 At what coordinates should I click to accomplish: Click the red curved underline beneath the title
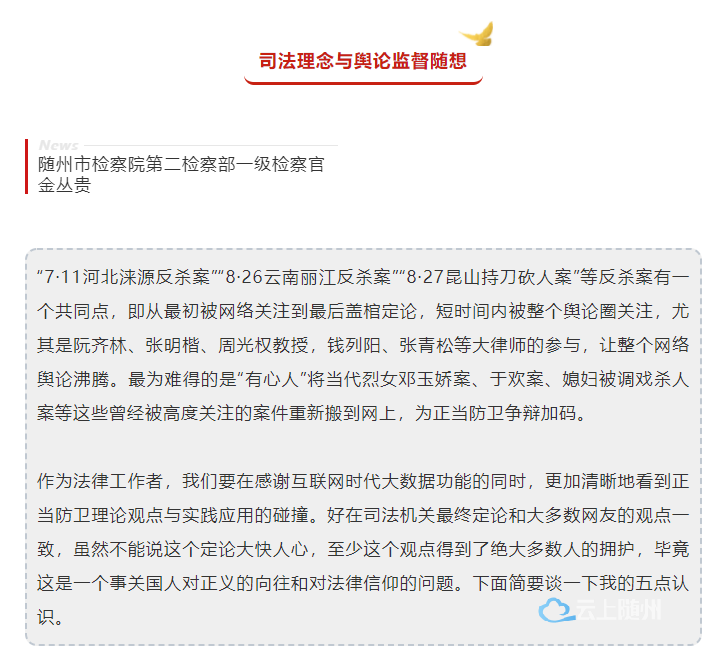click(363, 81)
